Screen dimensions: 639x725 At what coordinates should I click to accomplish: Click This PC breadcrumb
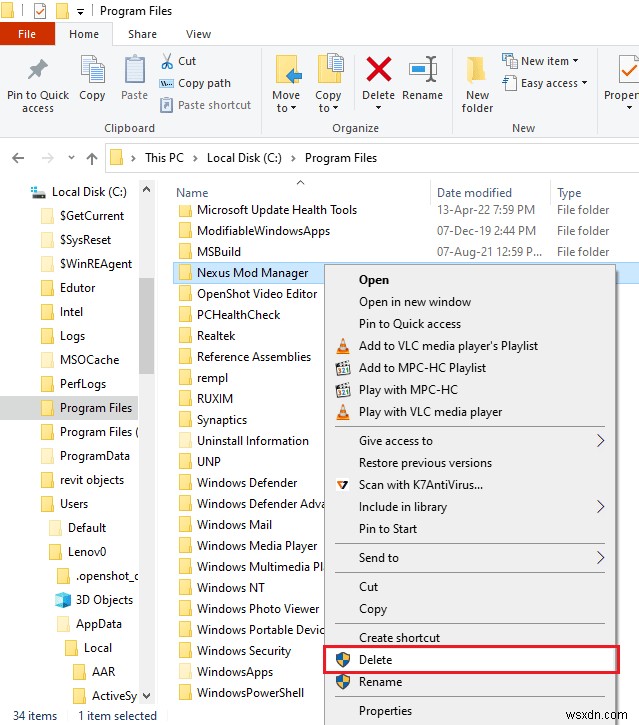pyautogui.click(x=164, y=158)
